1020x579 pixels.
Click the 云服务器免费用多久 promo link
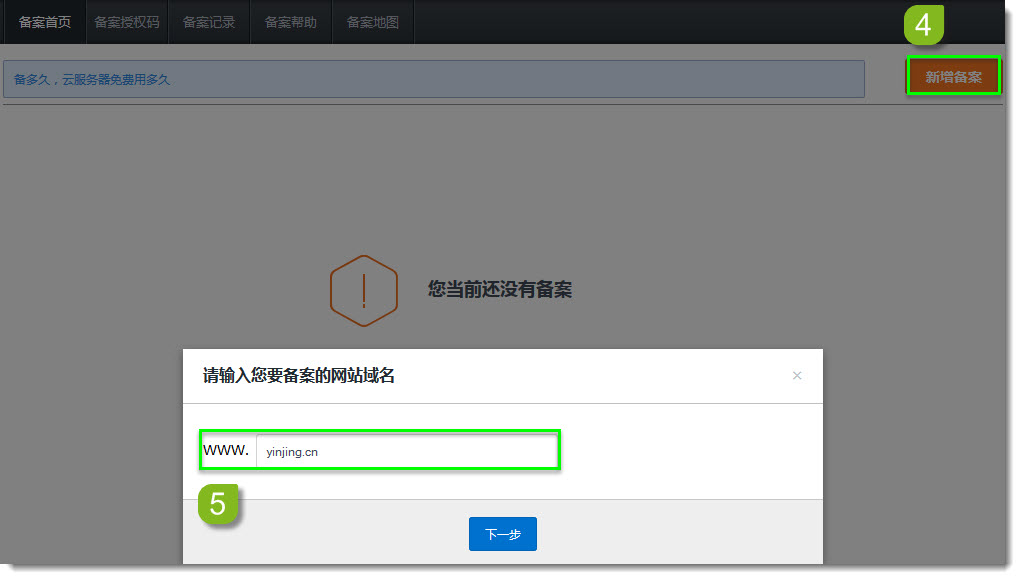[116, 79]
